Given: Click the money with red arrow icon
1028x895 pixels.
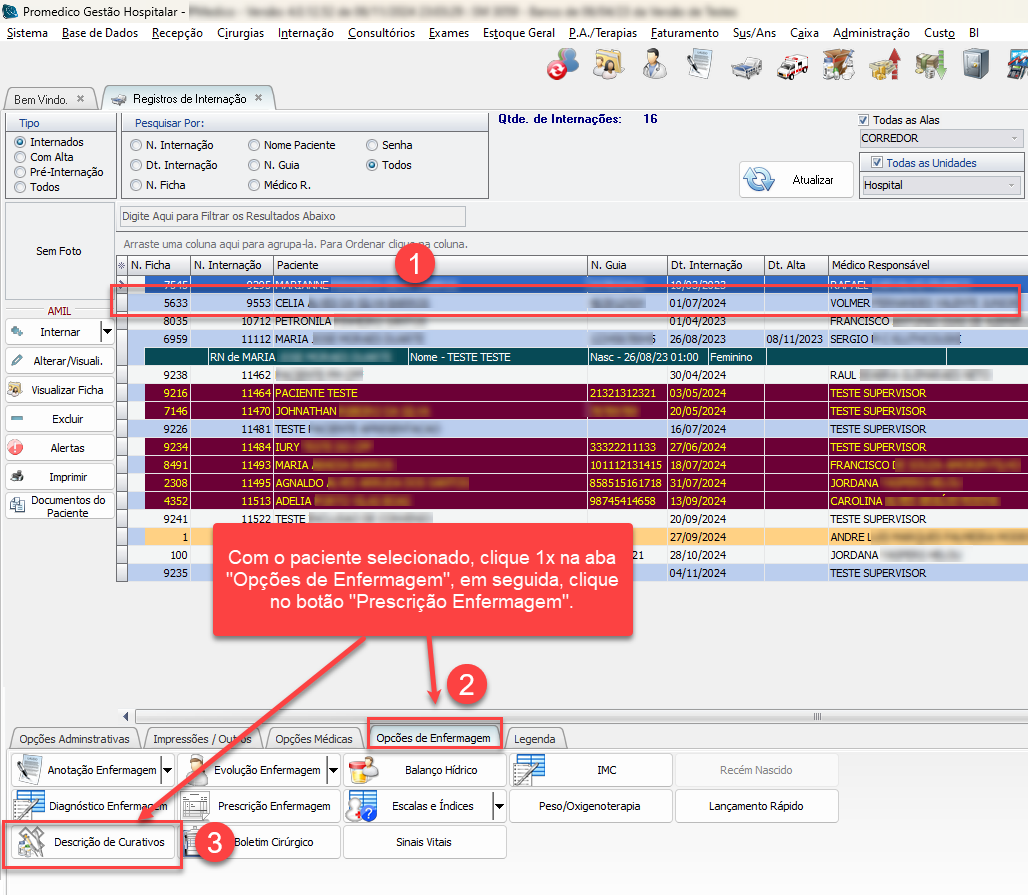Looking at the screenshot, I should (x=882, y=66).
